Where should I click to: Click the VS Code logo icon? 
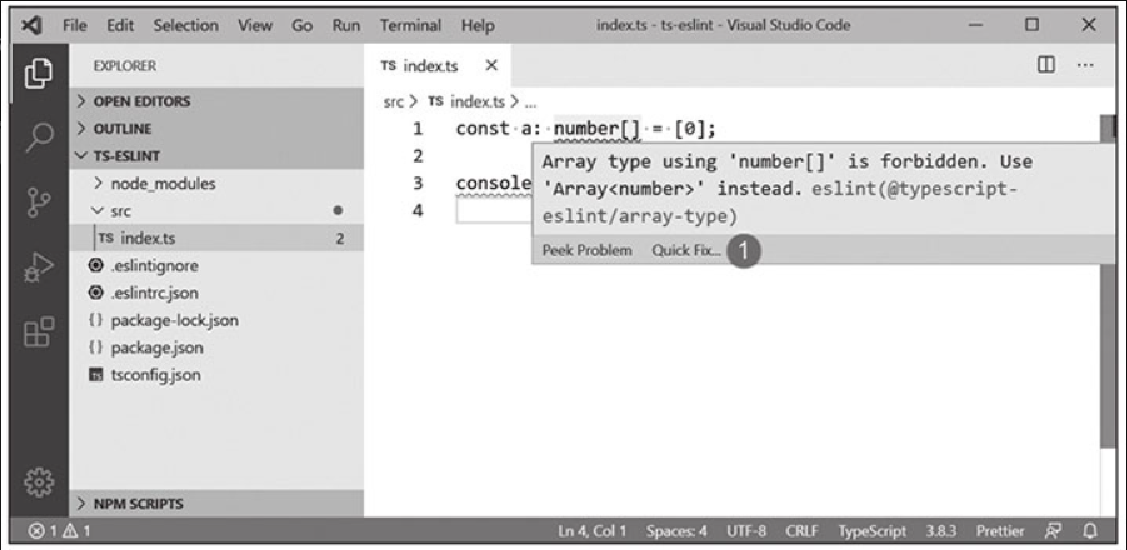pos(31,25)
